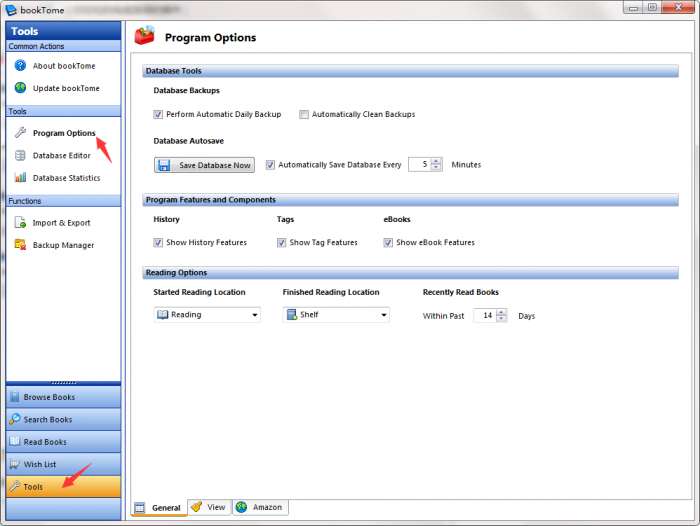The height and width of the screenshot is (526, 700).
Task: Toggle Show History Features checkbox
Action: (158, 242)
